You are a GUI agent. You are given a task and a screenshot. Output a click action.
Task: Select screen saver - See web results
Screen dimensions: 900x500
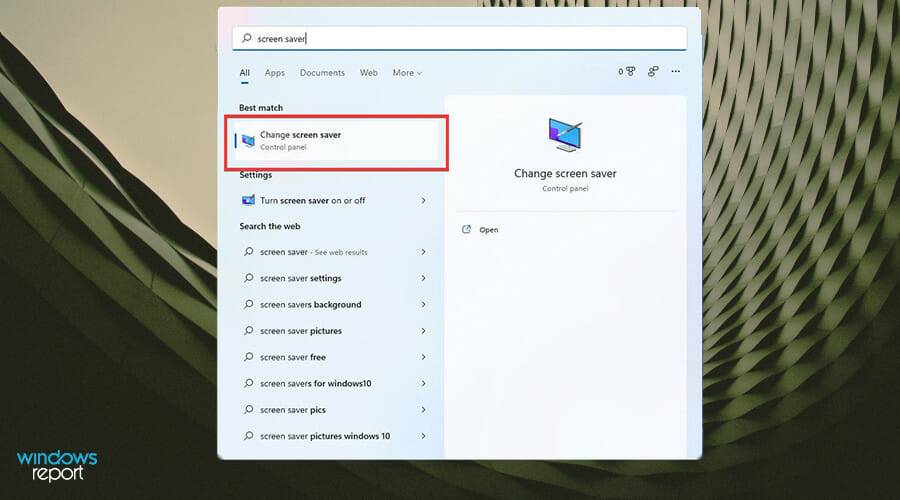[x=336, y=252]
